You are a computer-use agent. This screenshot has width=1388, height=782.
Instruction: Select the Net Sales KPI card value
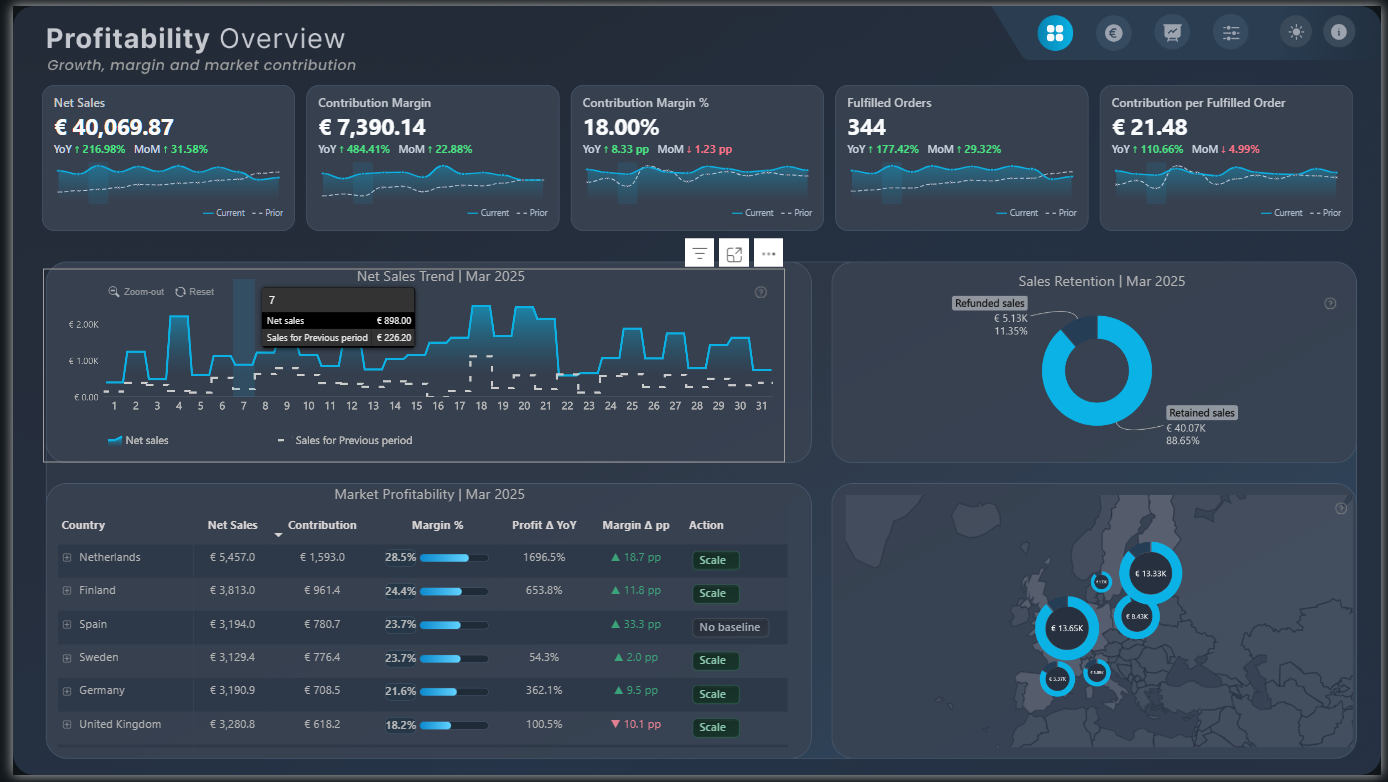(x=114, y=127)
